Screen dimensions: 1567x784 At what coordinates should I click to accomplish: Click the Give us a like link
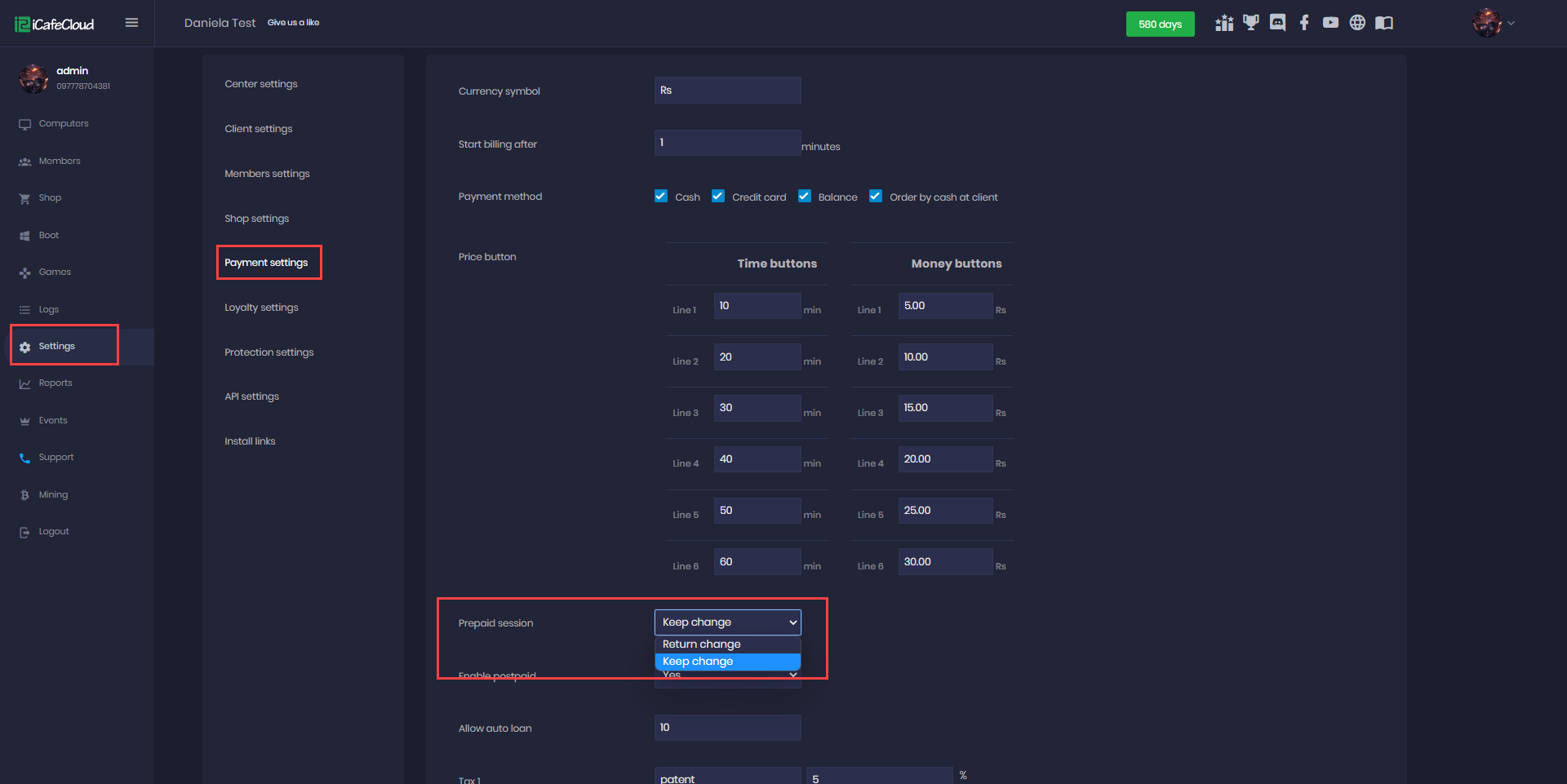[x=293, y=23]
